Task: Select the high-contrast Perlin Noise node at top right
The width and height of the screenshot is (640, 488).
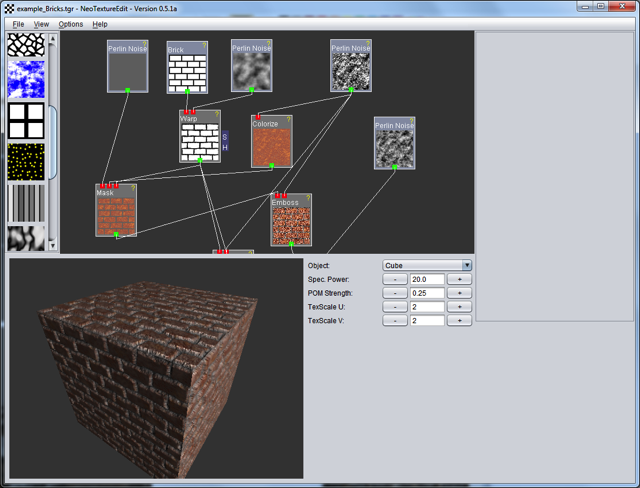Action: pos(351,65)
